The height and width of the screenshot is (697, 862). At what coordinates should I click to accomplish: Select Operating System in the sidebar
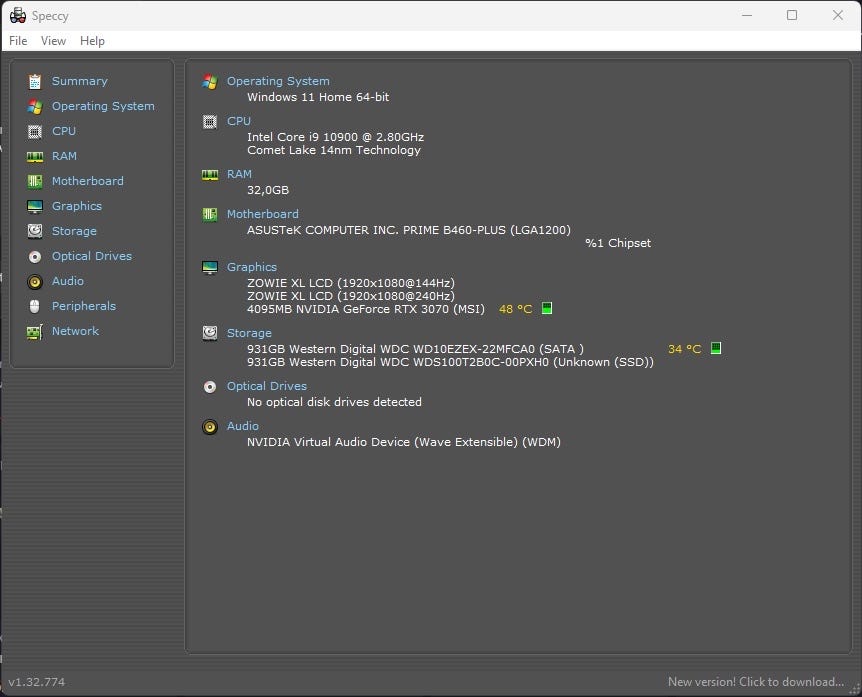point(103,106)
